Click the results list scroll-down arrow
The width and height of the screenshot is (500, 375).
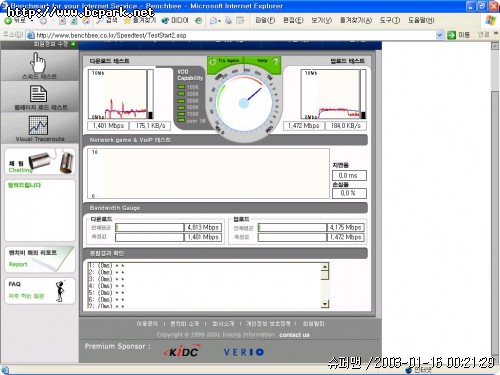325,304
